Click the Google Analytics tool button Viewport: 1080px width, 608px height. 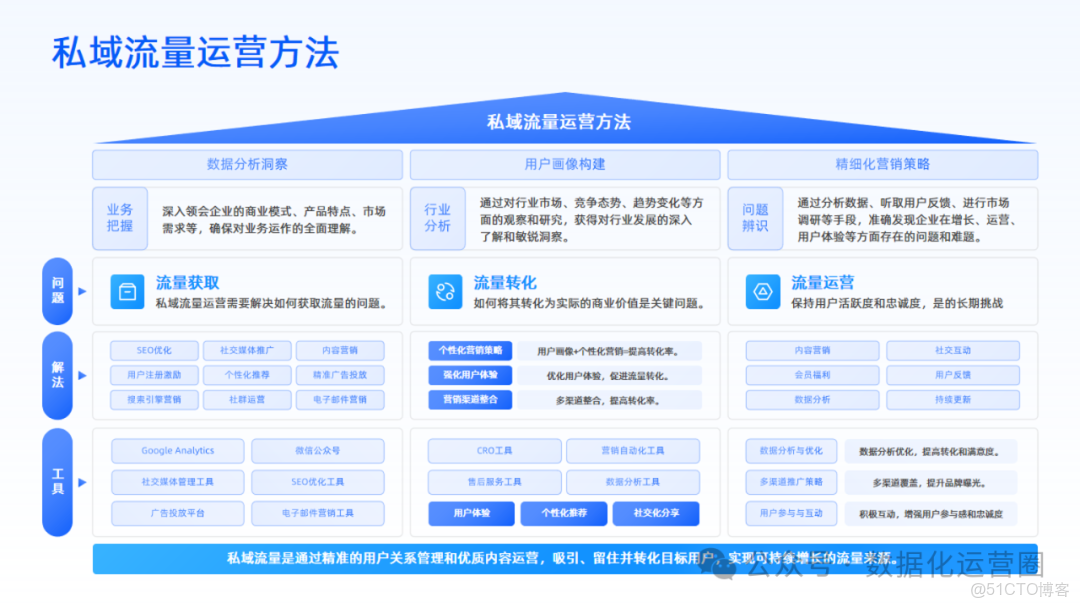click(177, 450)
